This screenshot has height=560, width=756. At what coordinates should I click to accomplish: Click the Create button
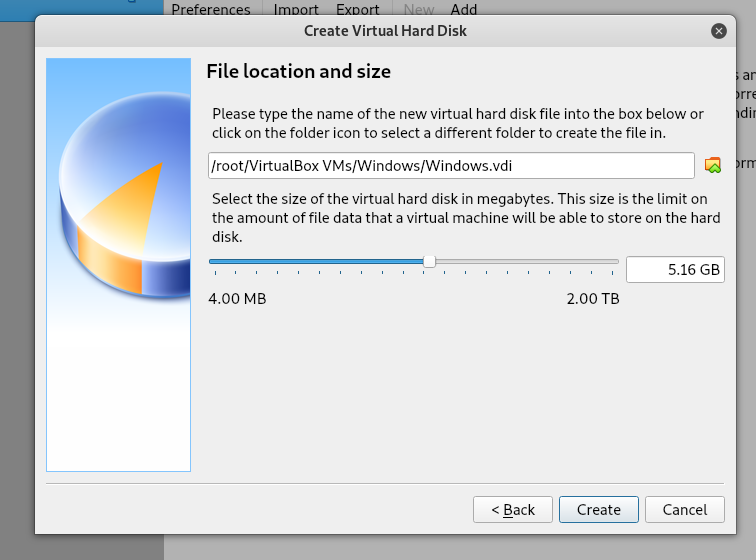(x=599, y=509)
